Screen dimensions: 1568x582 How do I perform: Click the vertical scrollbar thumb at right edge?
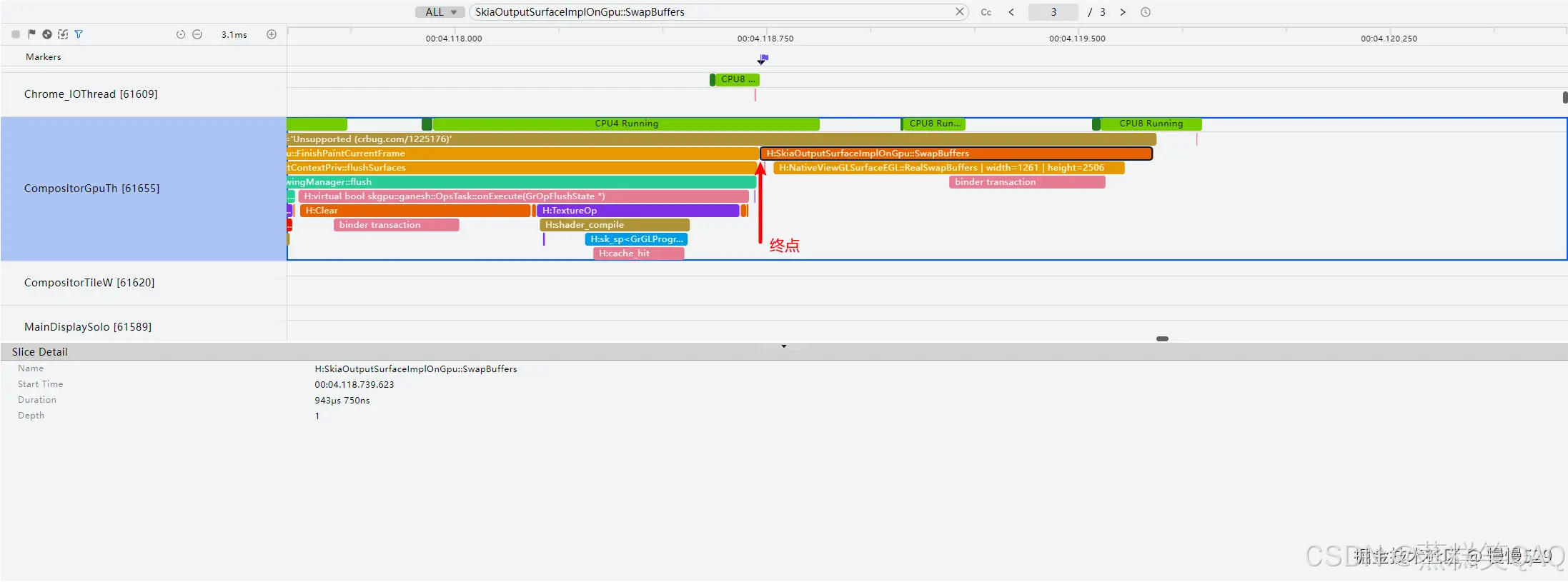[1565, 97]
